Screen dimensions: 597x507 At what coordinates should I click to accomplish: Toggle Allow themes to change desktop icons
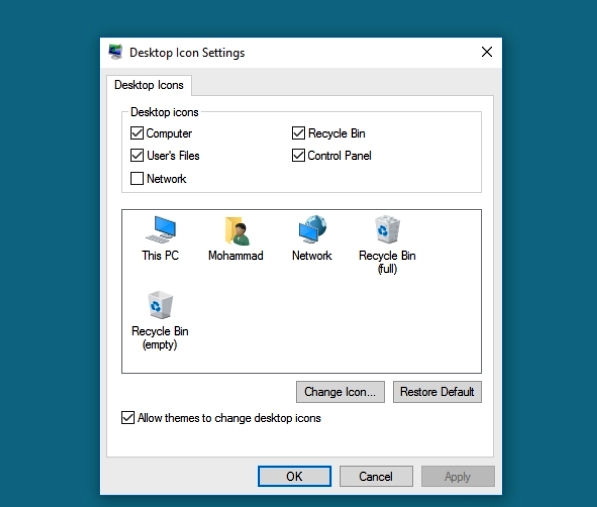128,418
